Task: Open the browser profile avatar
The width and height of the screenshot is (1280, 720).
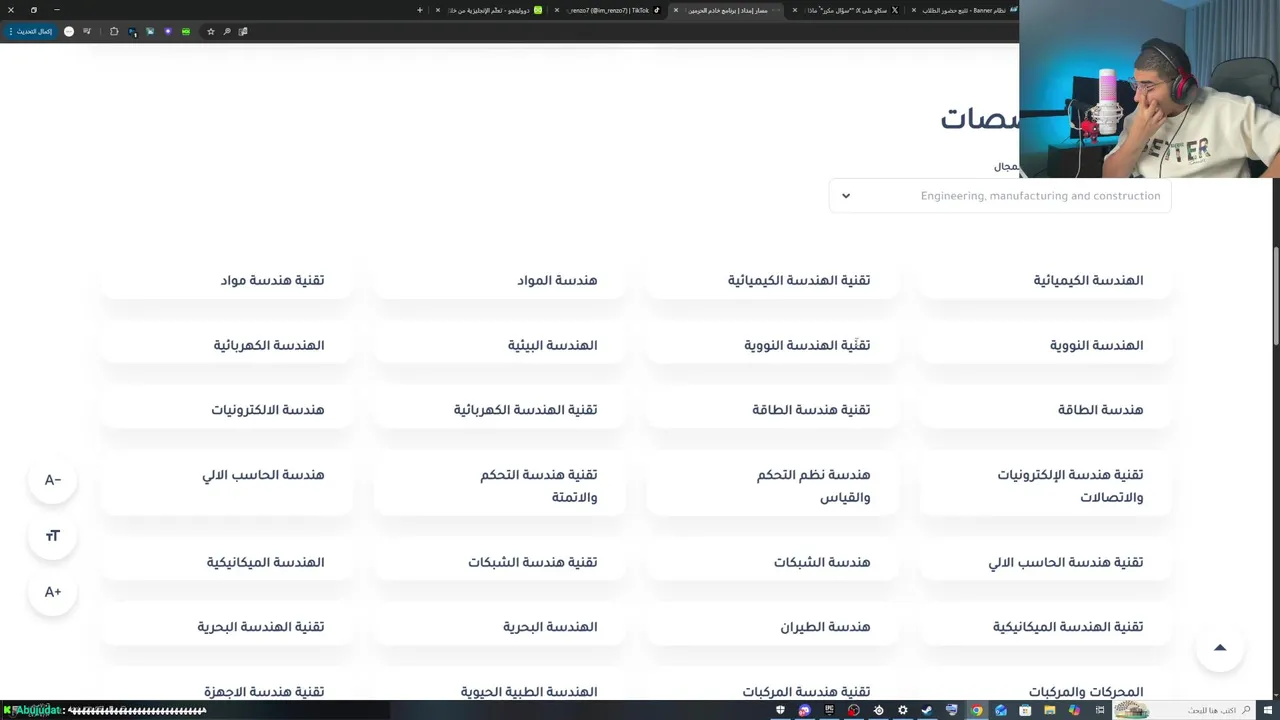Action: tap(69, 31)
